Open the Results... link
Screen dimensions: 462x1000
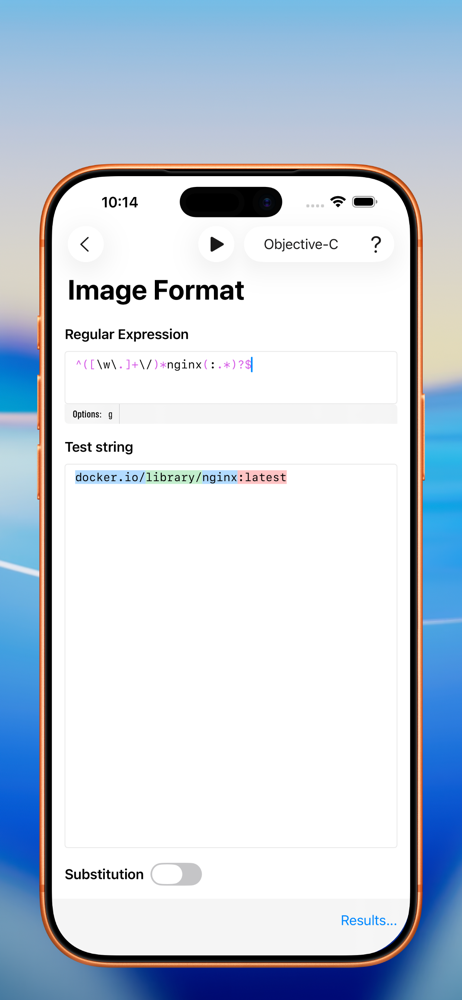[x=369, y=920]
